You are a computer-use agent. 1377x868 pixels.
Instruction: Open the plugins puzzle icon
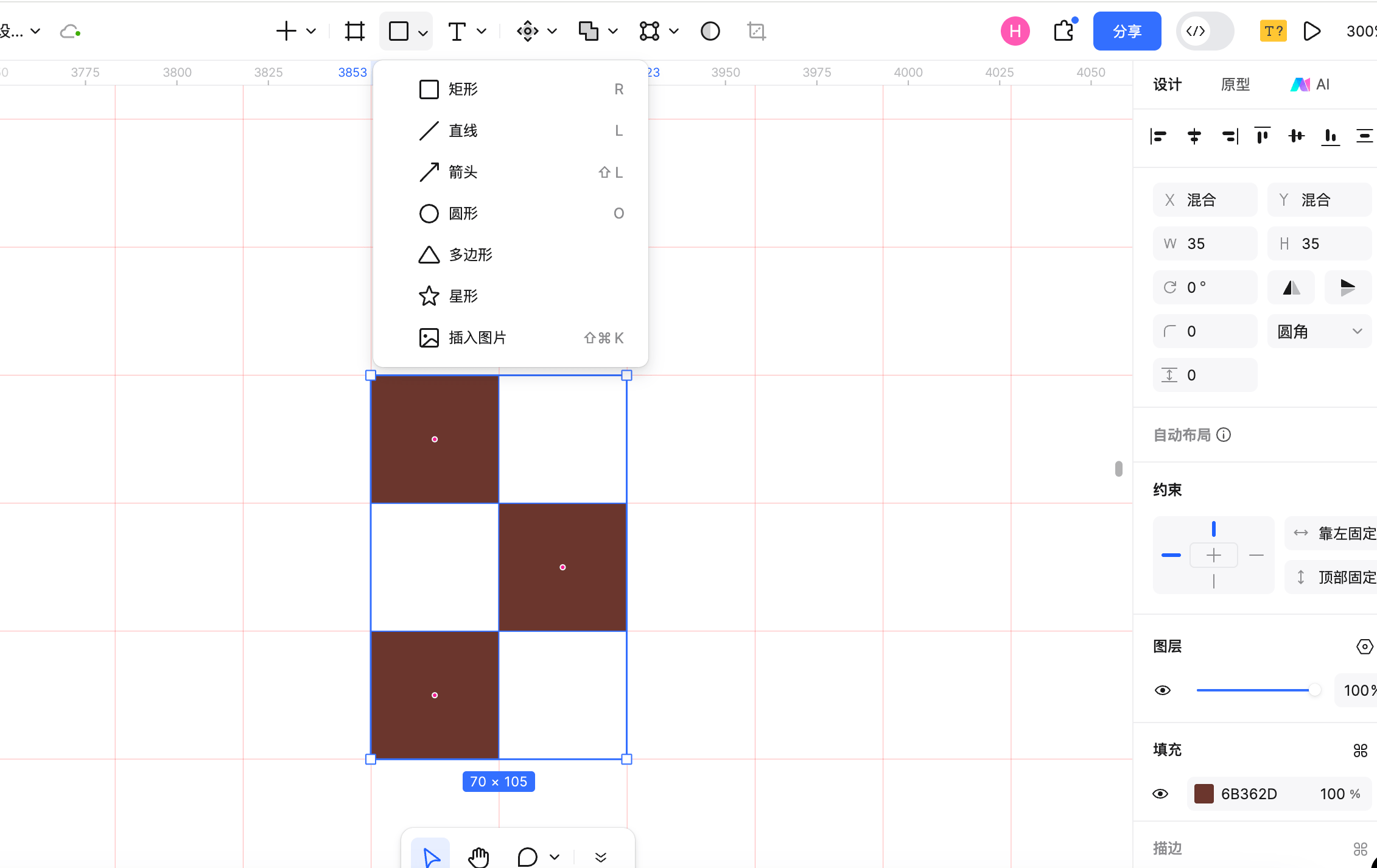click(x=1063, y=31)
